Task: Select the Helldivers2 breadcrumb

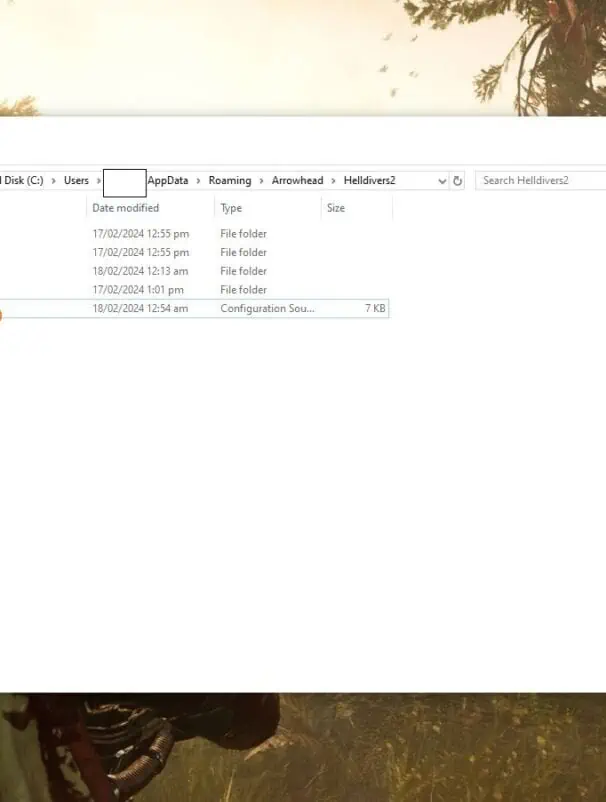Action: [x=370, y=181]
